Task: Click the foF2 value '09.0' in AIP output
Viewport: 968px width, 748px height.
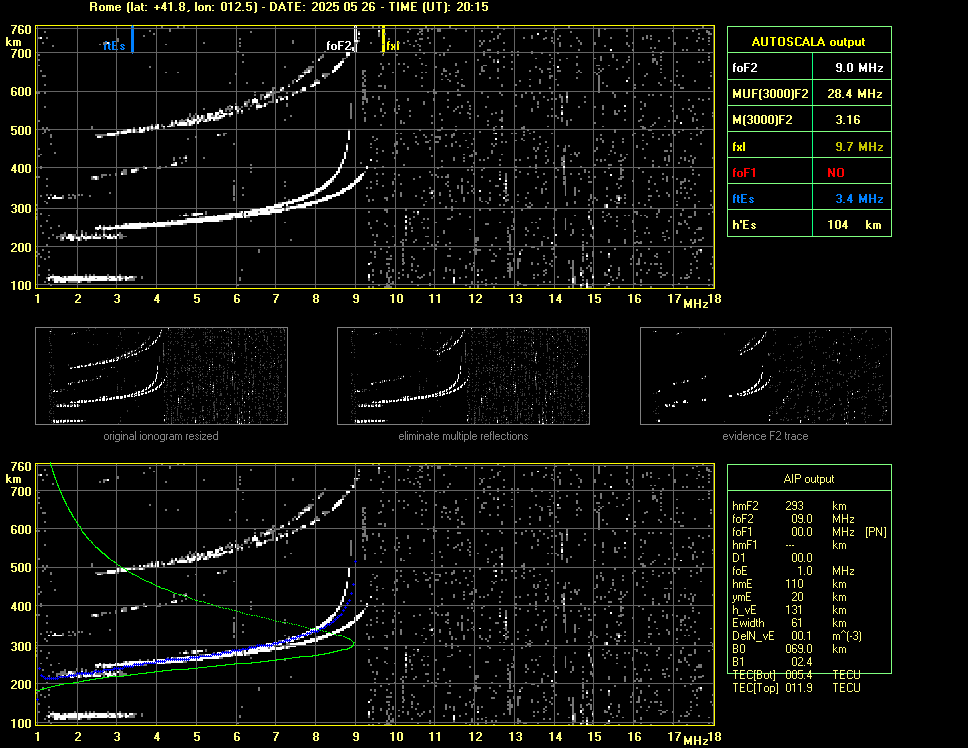Action: (802, 519)
